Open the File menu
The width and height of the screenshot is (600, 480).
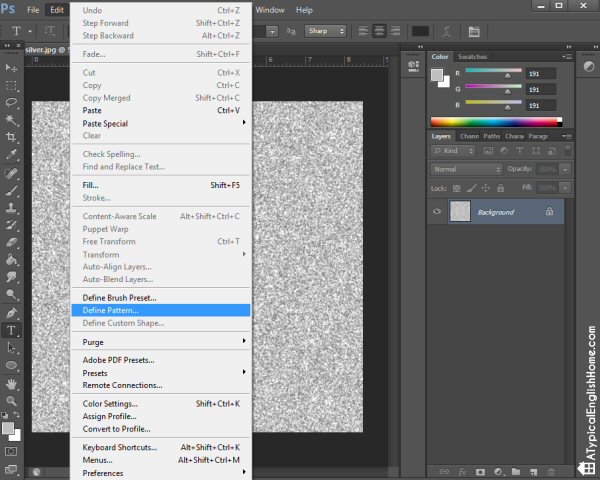(33, 10)
